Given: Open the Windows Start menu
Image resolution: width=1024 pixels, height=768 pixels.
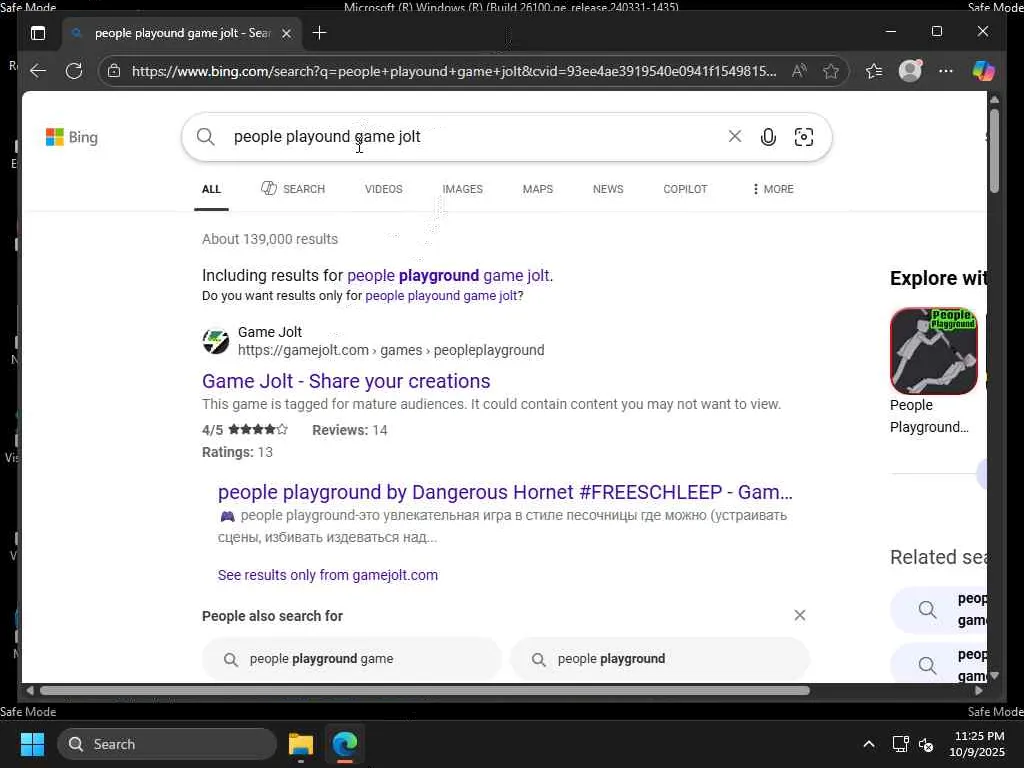Looking at the screenshot, I should pyautogui.click(x=32, y=744).
